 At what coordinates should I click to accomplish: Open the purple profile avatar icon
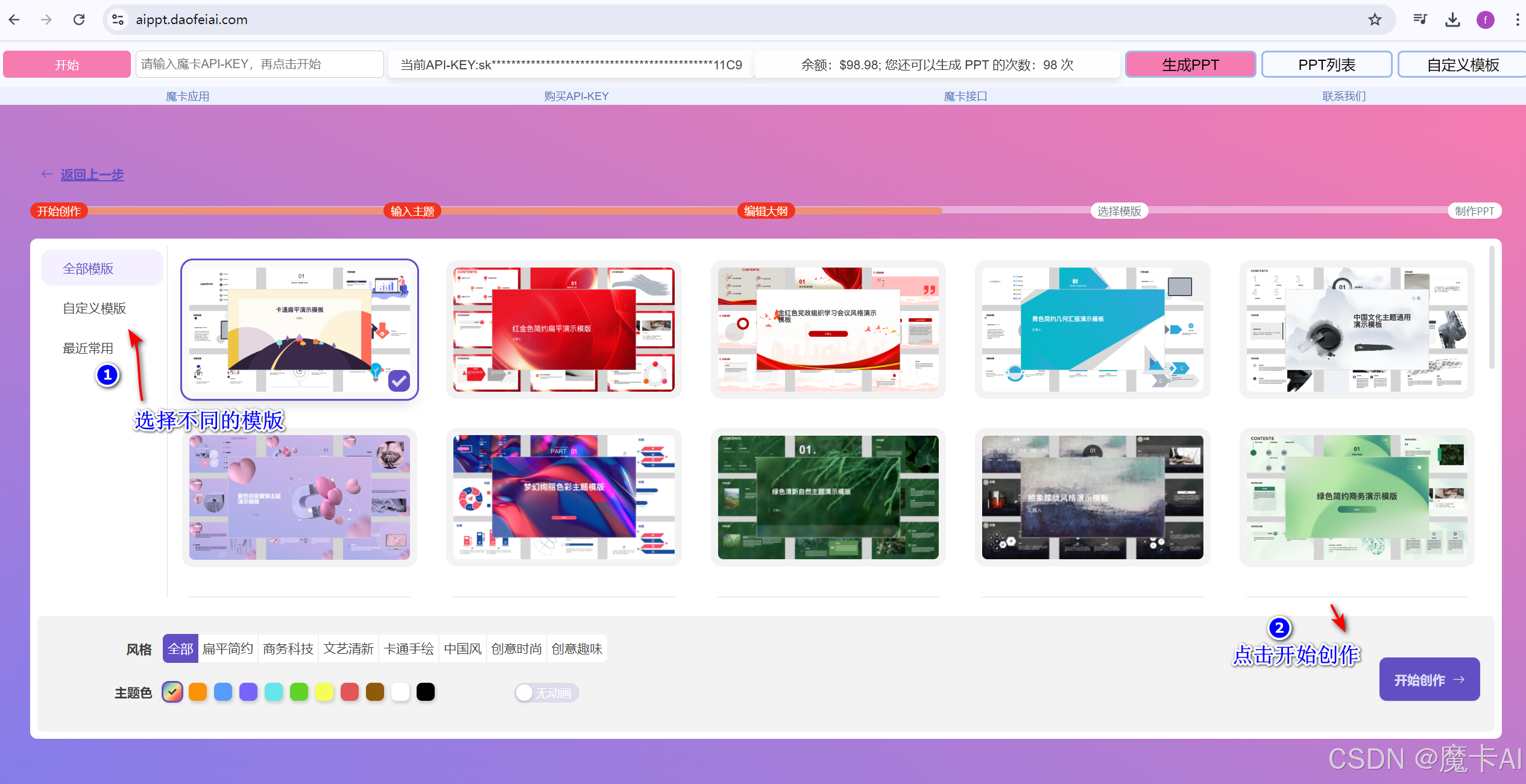1485,20
